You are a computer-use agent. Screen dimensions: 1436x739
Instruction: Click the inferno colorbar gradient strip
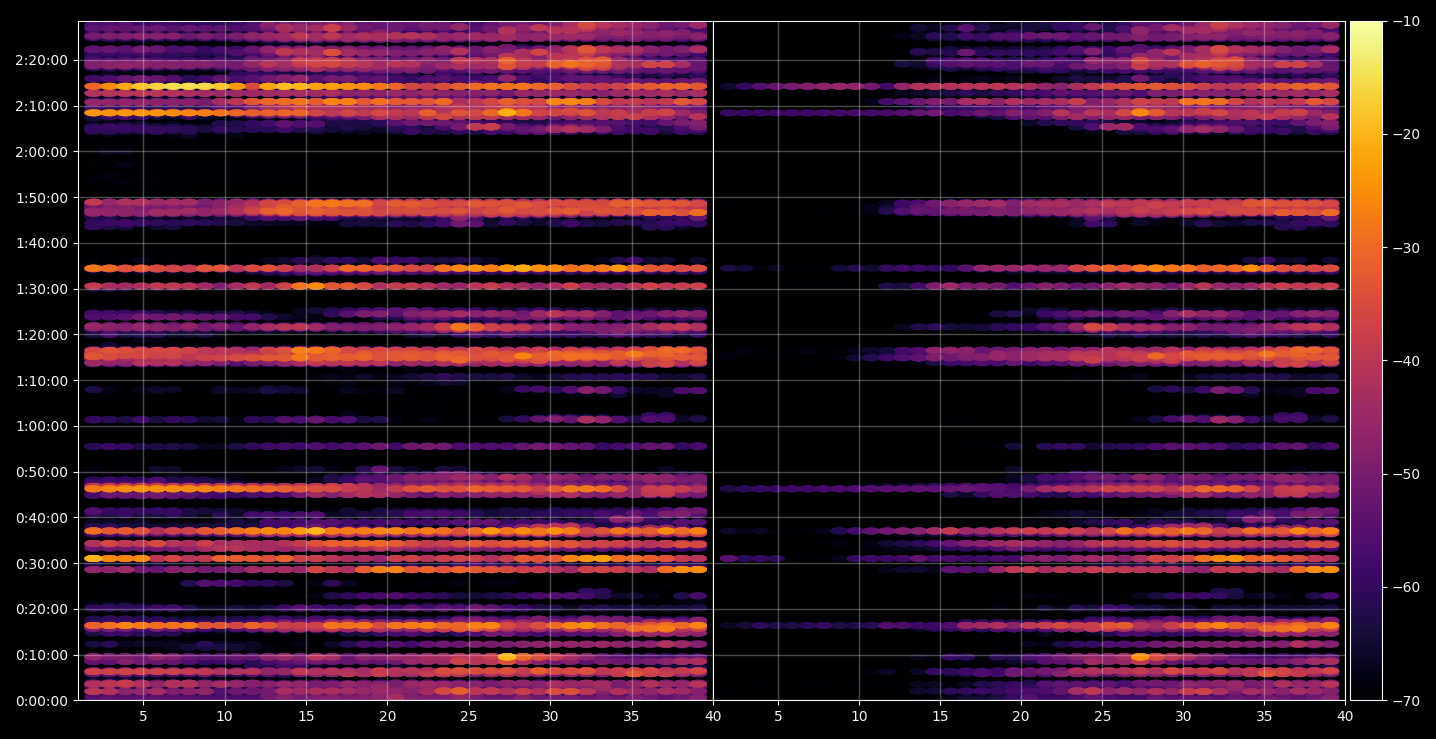click(x=1366, y=361)
